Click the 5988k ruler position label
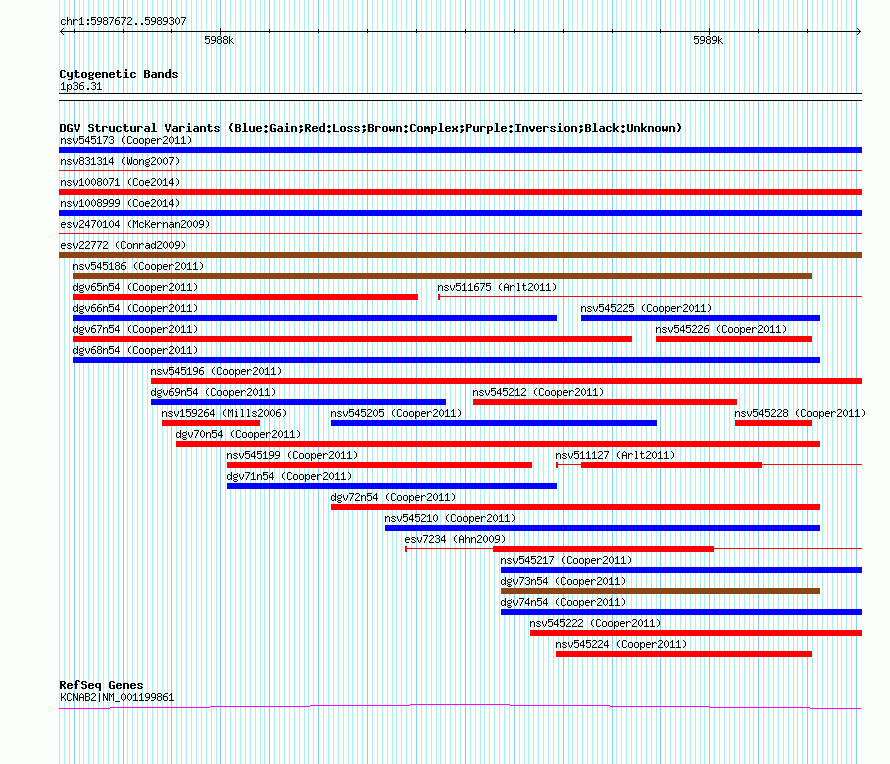 (219, 40)
